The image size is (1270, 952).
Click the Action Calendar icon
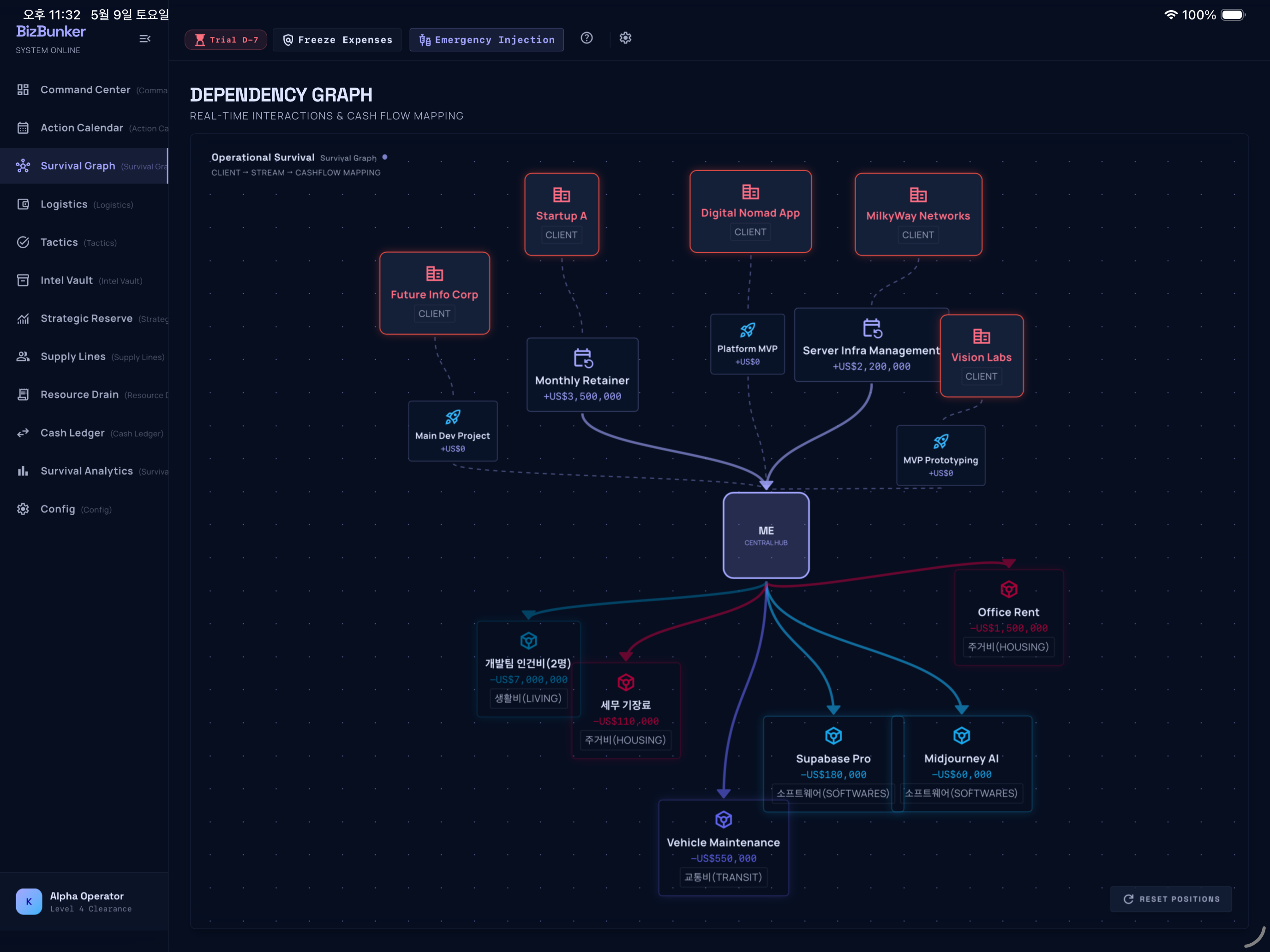coord(23,127)
